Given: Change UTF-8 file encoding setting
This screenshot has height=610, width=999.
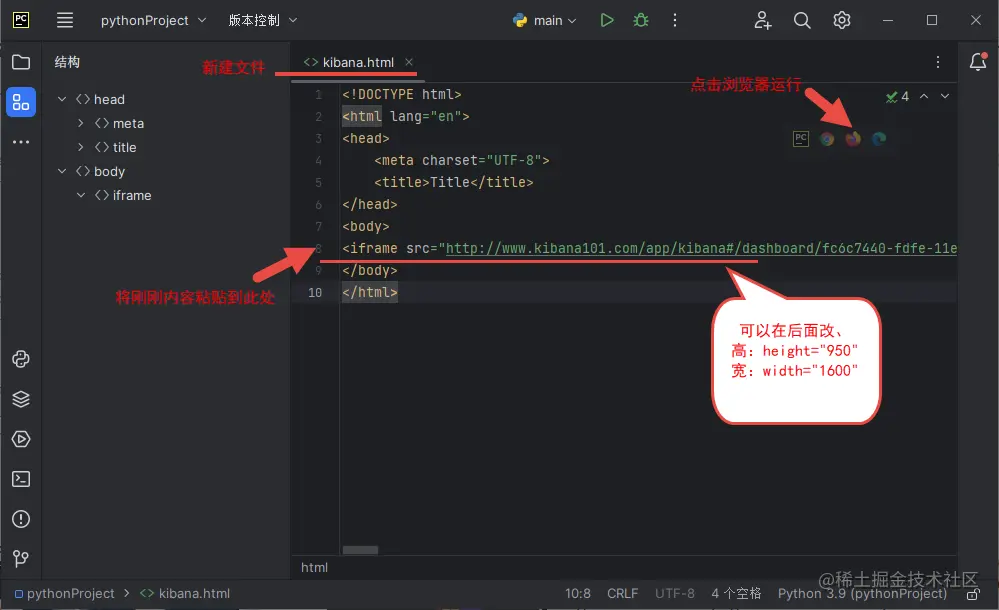Looking at the screenshot, I should pos(675,593).
